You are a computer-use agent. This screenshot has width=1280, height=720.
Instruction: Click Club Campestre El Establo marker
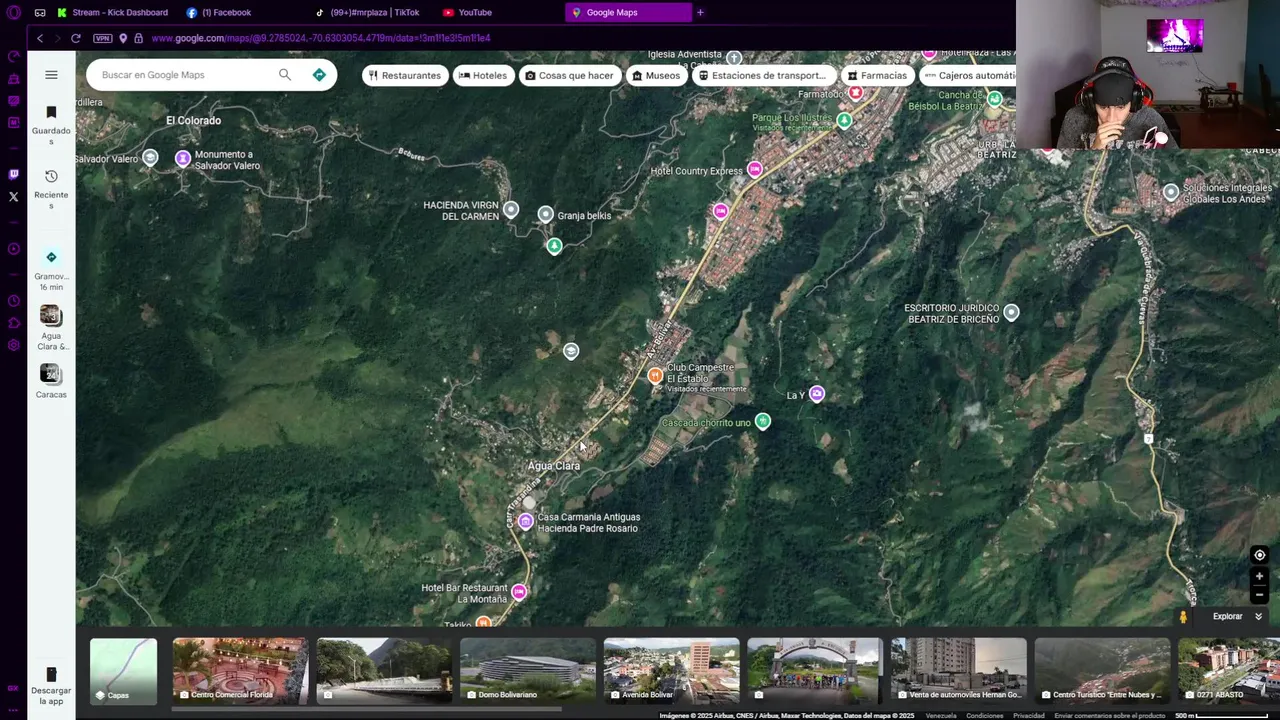click(655, 375)
